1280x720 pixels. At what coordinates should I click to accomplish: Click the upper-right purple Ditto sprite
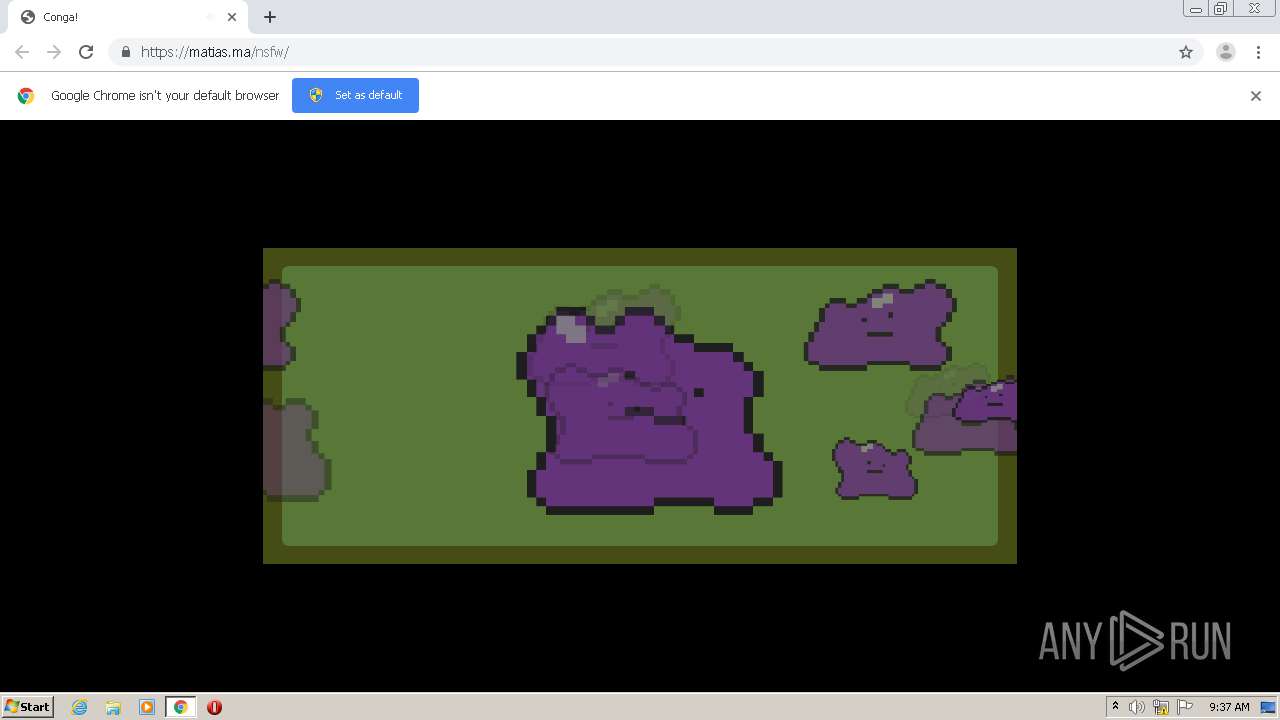point(880,325)
